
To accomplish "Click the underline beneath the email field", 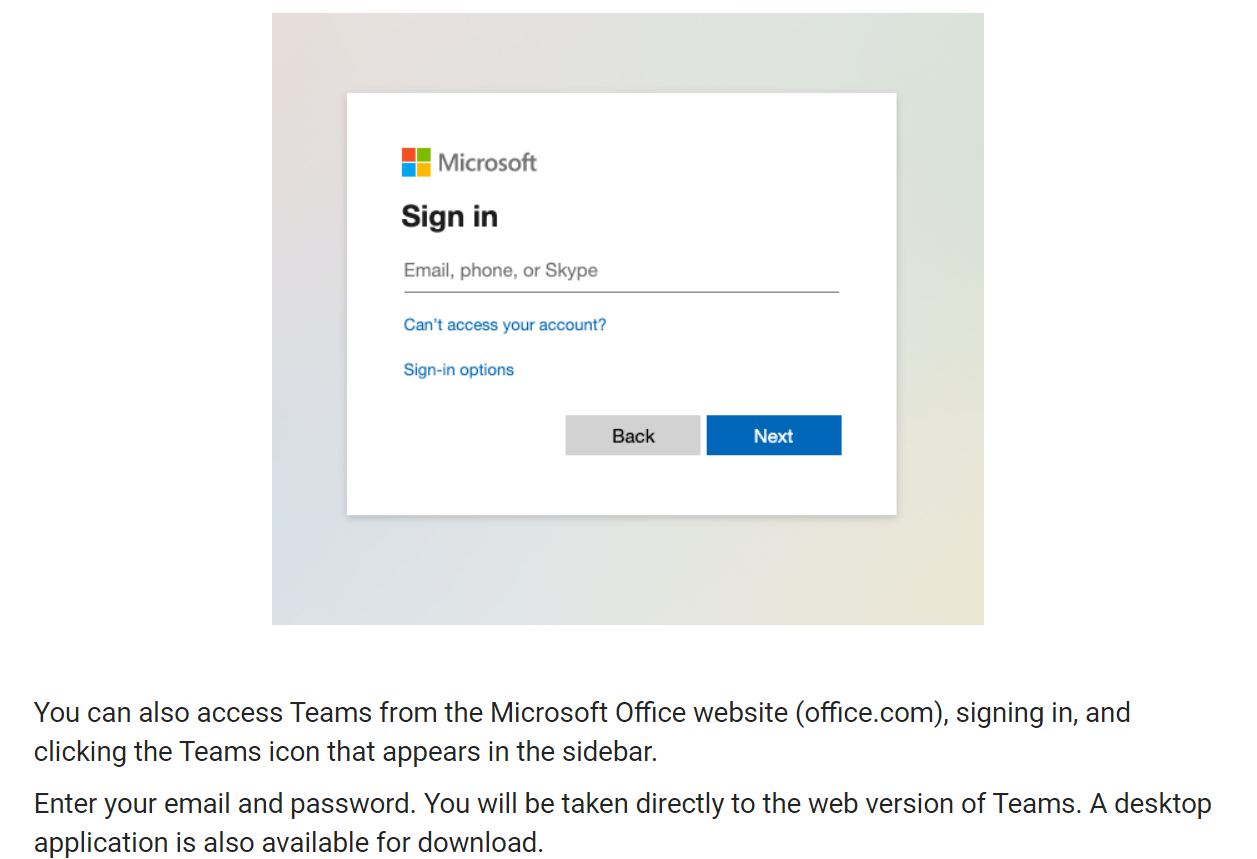I will coord(621,292).
